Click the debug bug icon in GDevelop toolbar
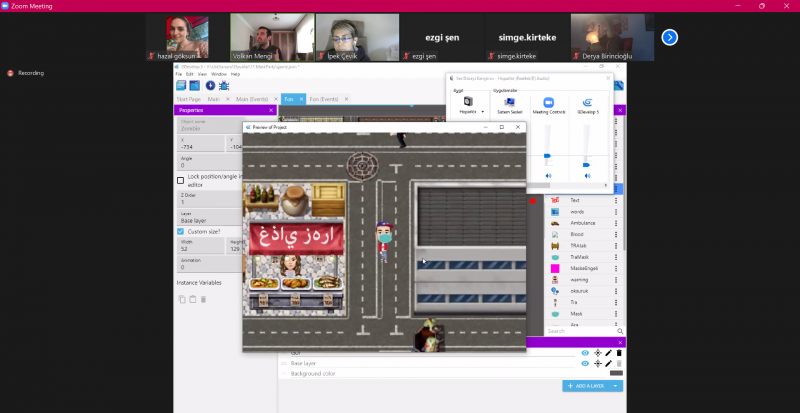Viewport: 800px width, 413px height. [223, 86]
